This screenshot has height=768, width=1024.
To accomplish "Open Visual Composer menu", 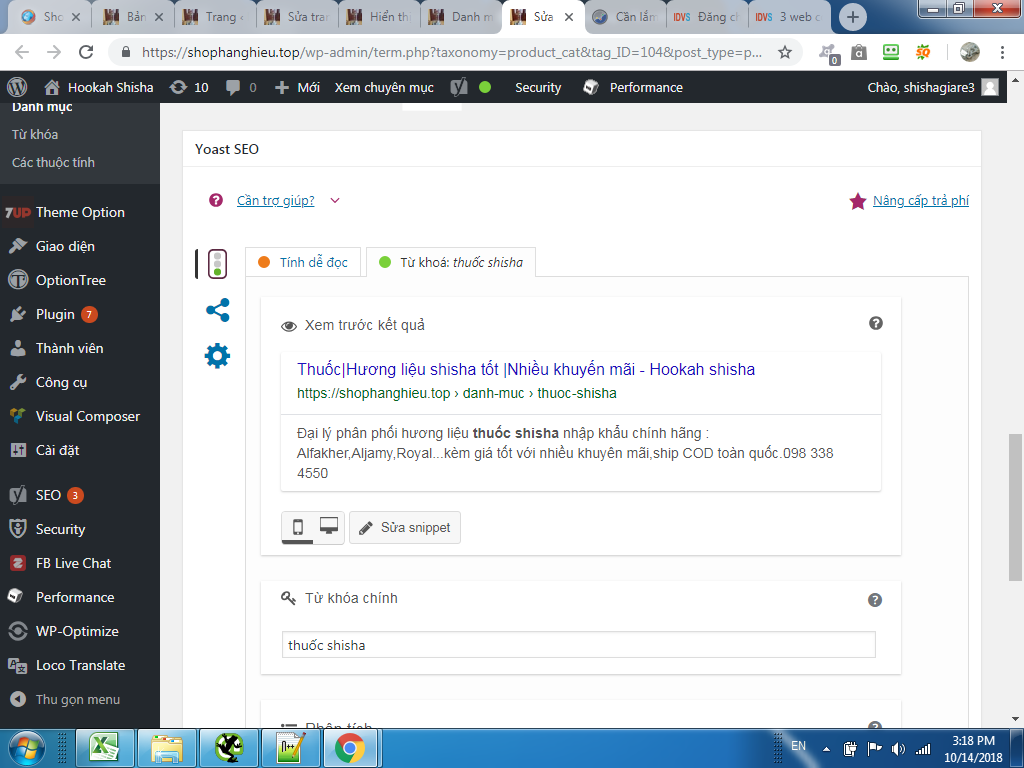I will click(80, 416).
